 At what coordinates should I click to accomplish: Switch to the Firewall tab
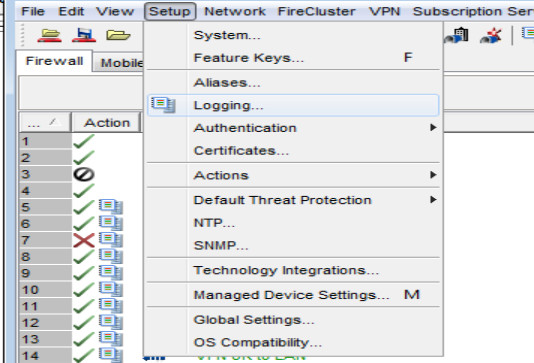coord(54,61)
